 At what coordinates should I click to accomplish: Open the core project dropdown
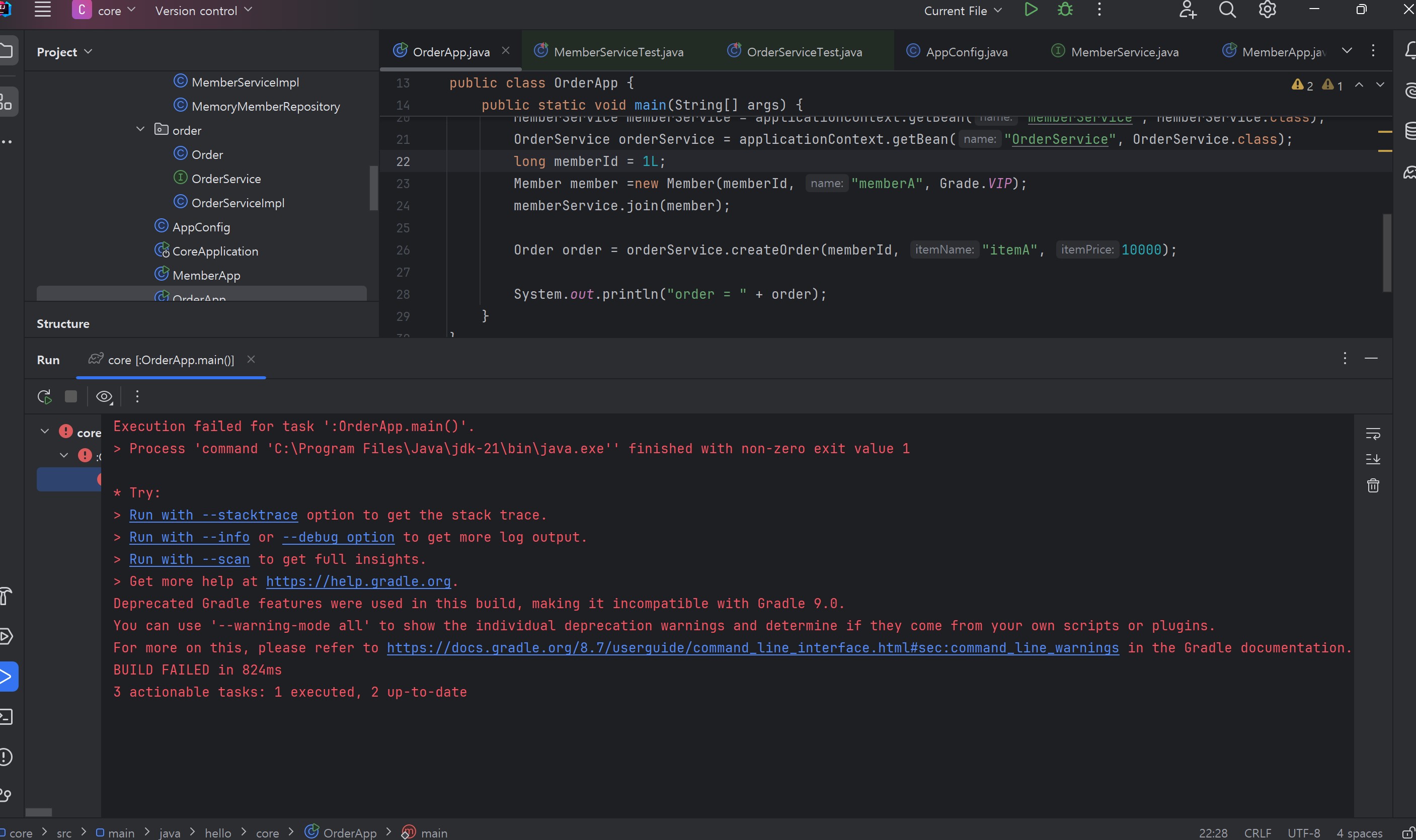tap(104, 10)
